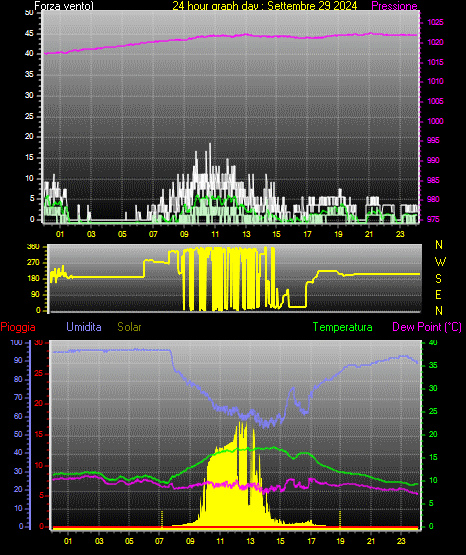Click the W compass direction label

point(440,262)
